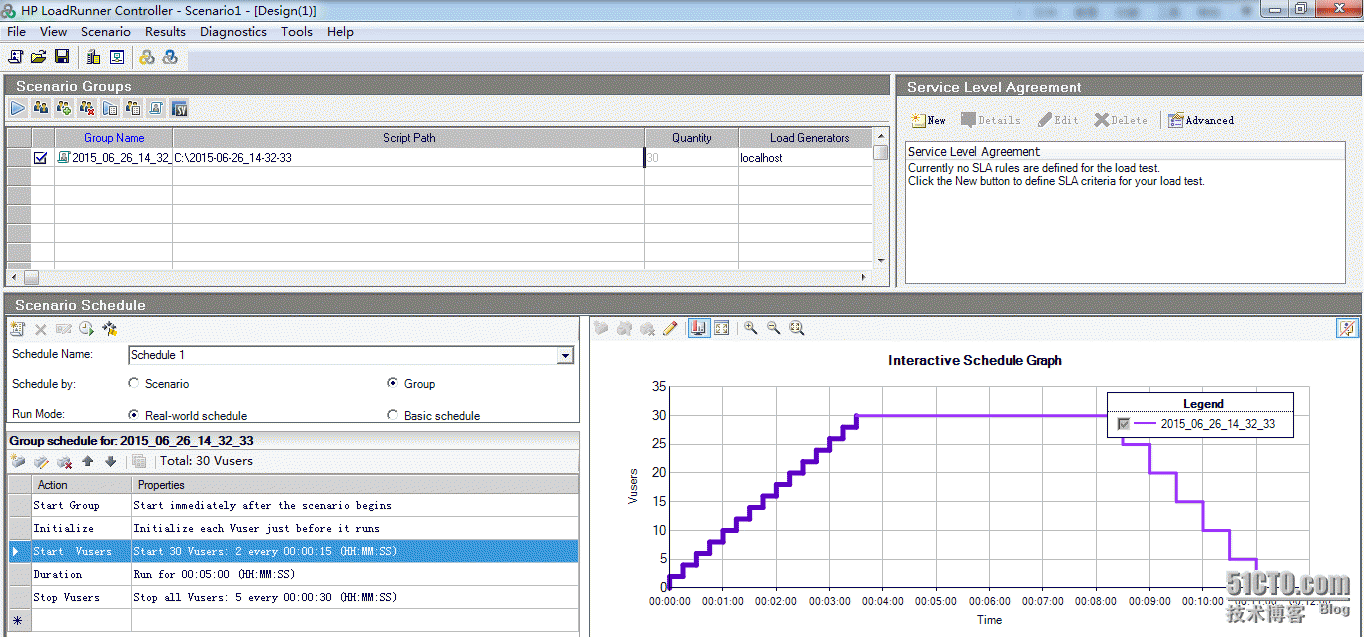Open the Help menu

click(x=340, y=32)
